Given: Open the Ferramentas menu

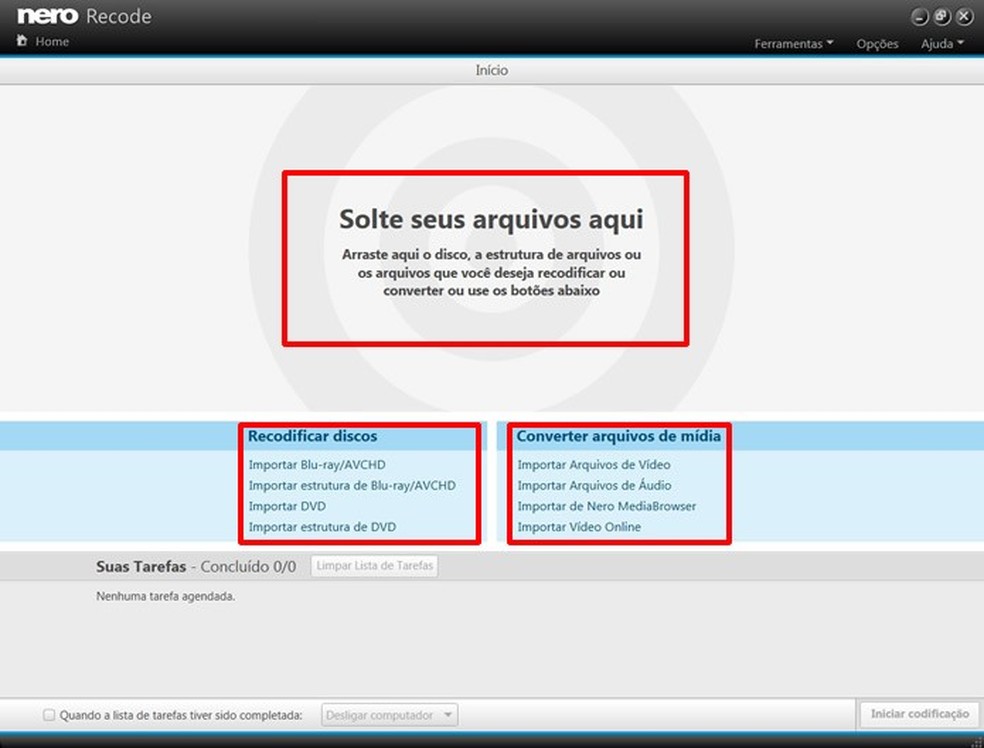Looking at the screenshot, I should tap(794, 43).
